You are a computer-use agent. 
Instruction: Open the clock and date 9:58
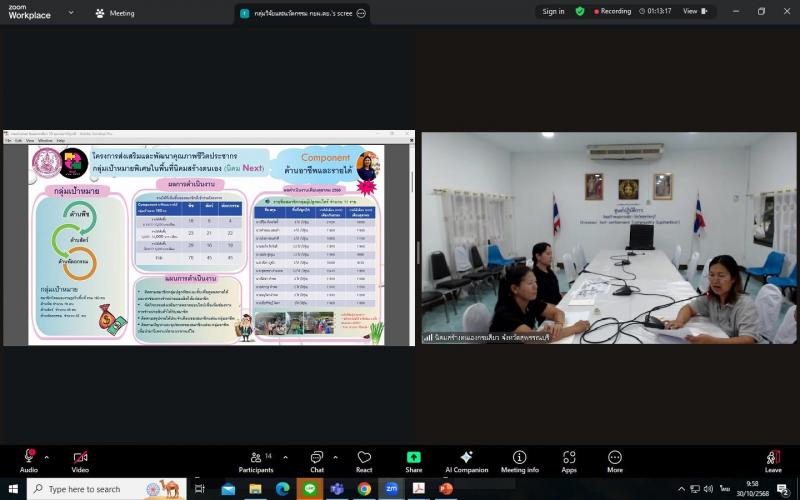tap(752, 489)
